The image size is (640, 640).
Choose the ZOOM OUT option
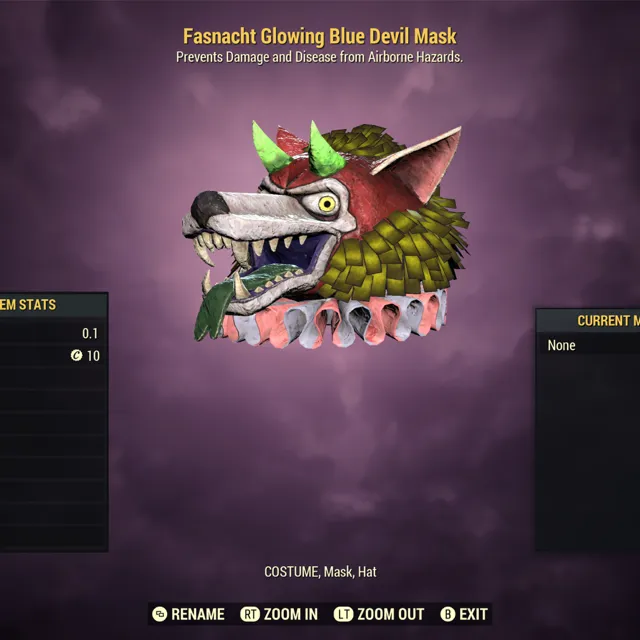tap(391, 614)
